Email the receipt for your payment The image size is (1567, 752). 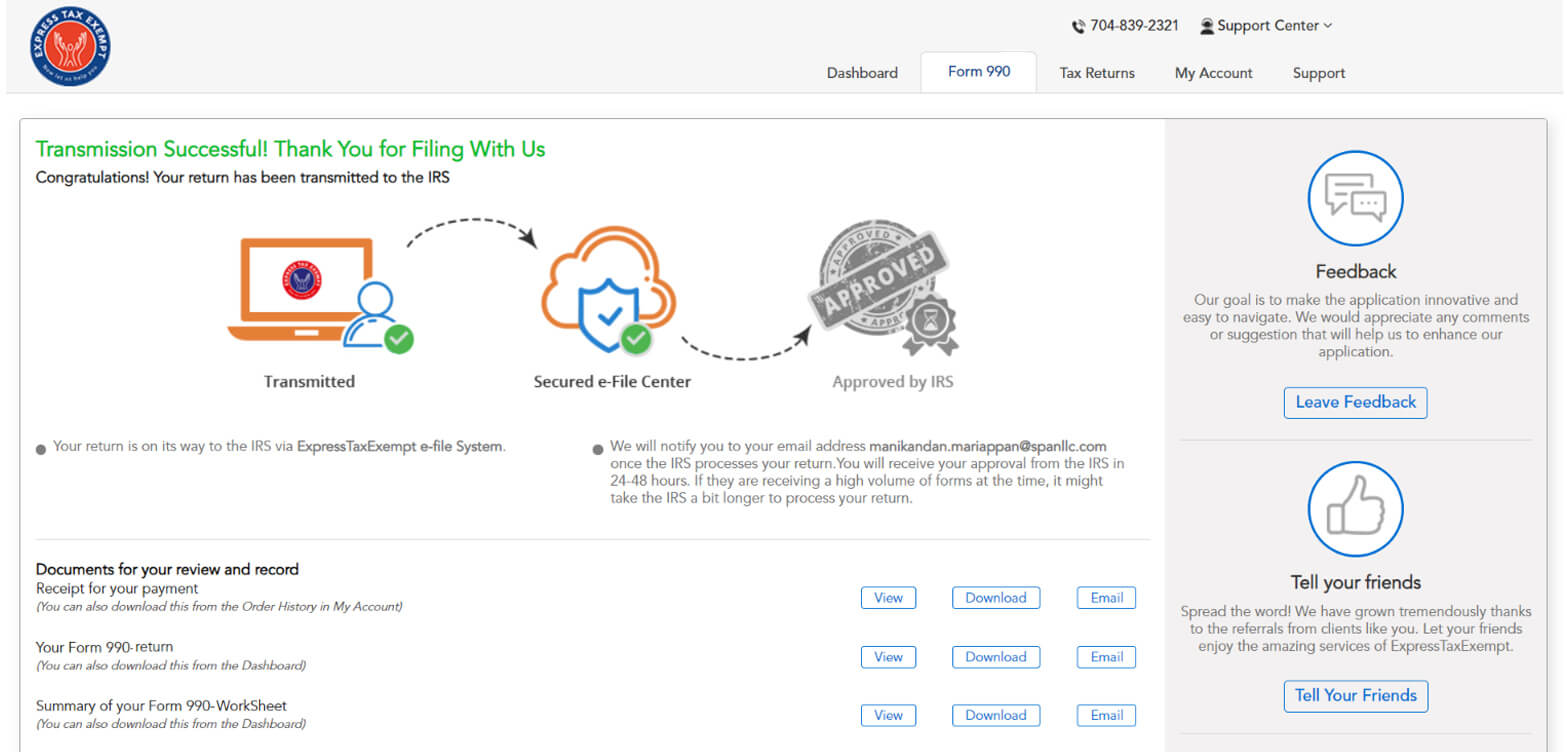pyautogui.click(x=1106, y=598)
